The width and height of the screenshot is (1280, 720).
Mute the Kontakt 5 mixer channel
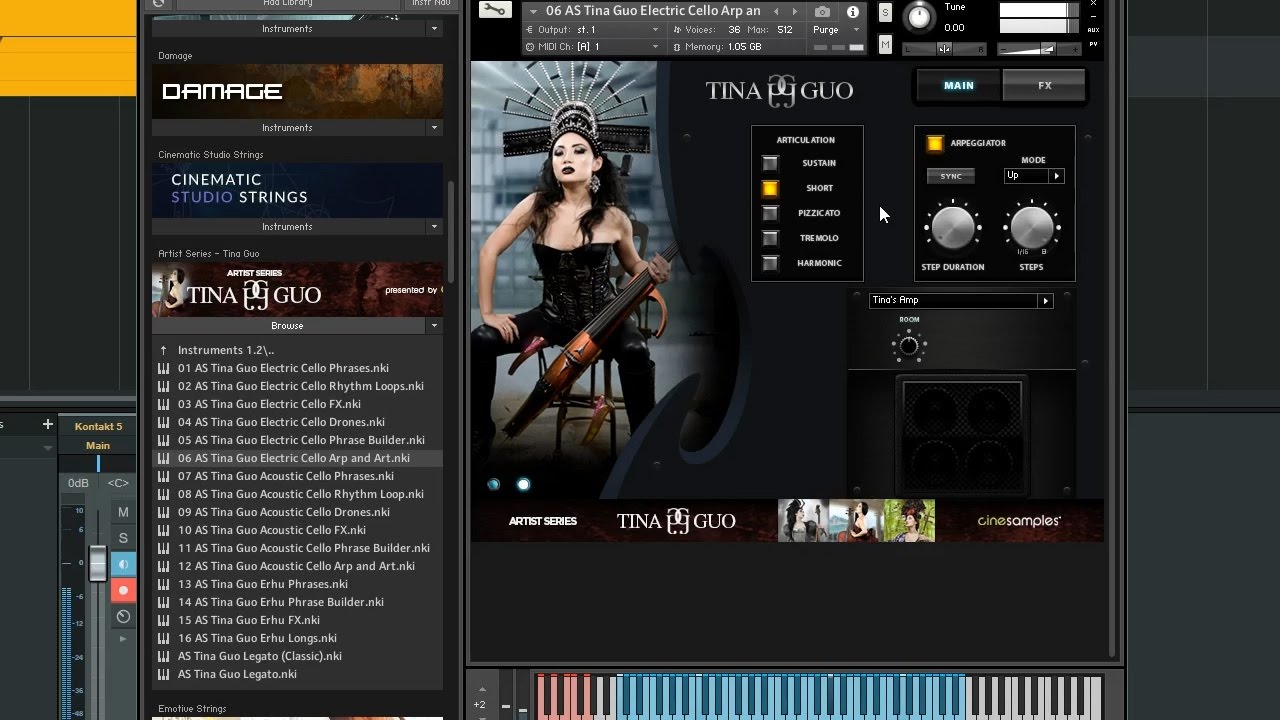[123, 512]
